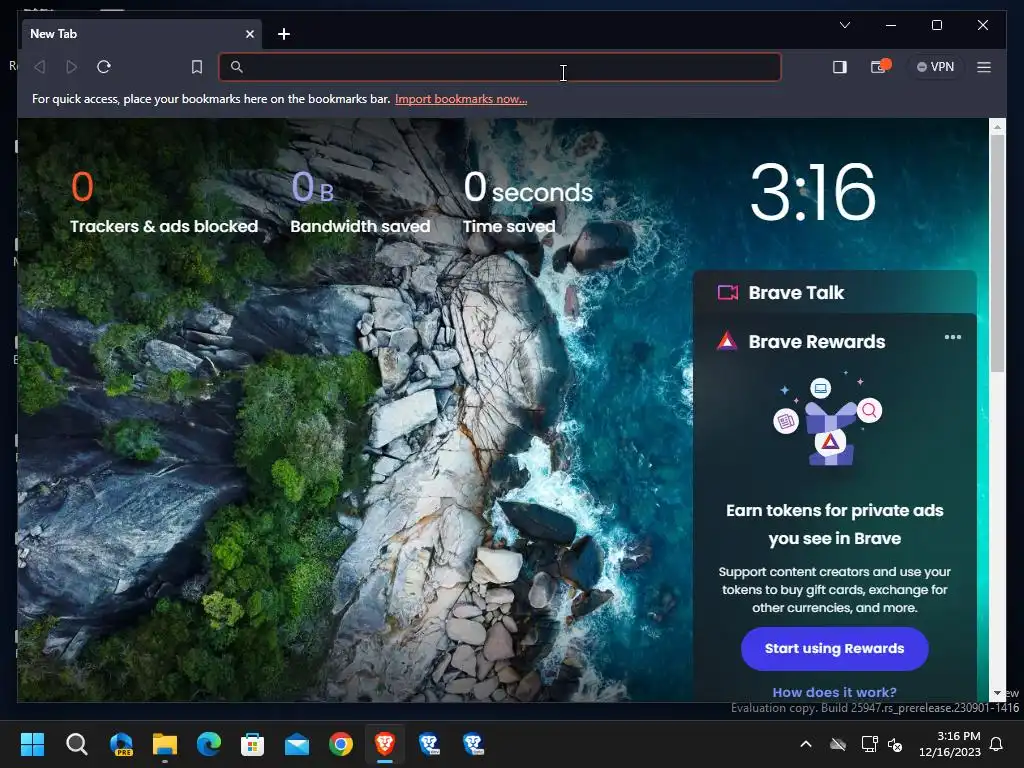
Task: Click the Rewards gift illustration
Action: point(828,418)
